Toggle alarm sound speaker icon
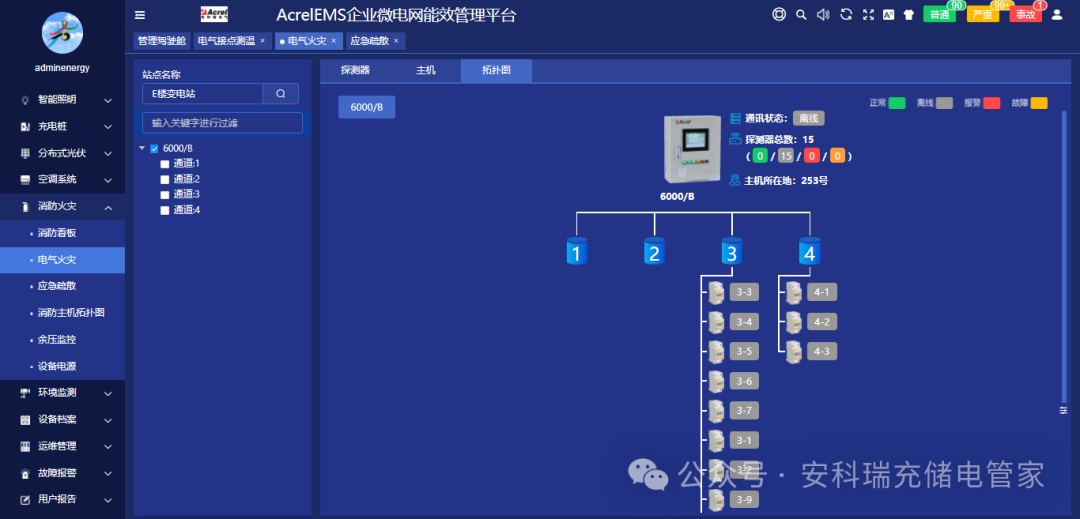 tap(822, 14)
